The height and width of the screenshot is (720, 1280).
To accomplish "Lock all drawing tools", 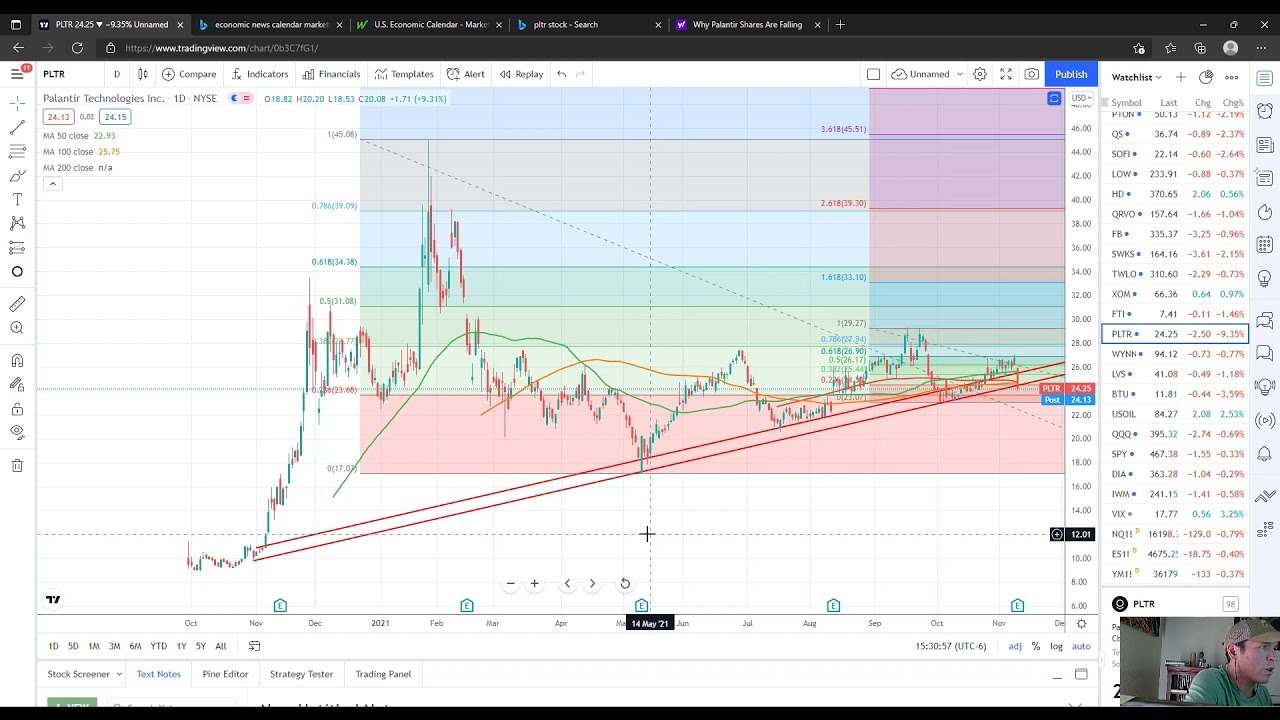I will tap(17, 408).
